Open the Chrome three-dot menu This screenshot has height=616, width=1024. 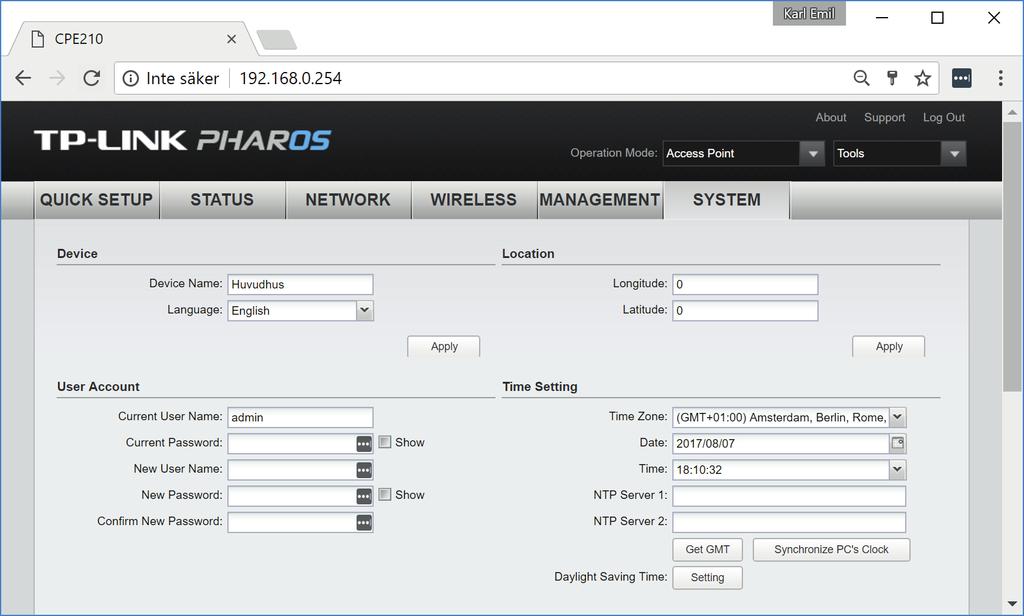(x=1000, y=78)
